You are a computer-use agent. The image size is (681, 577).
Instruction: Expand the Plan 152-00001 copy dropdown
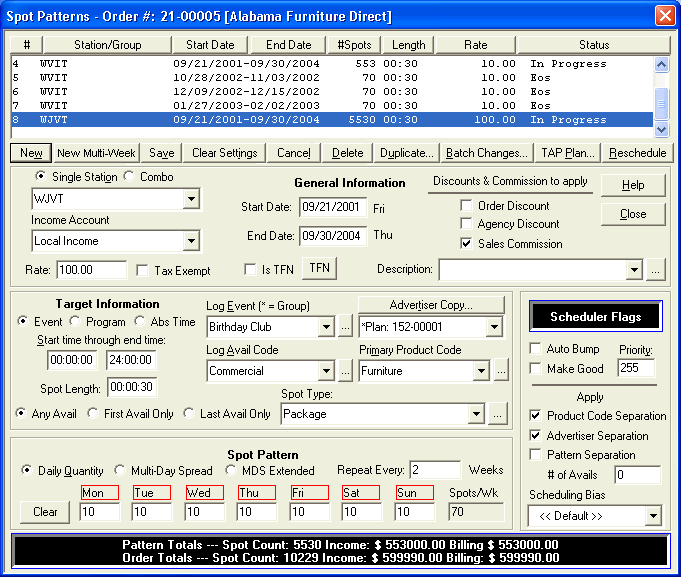tap(494, 327)
